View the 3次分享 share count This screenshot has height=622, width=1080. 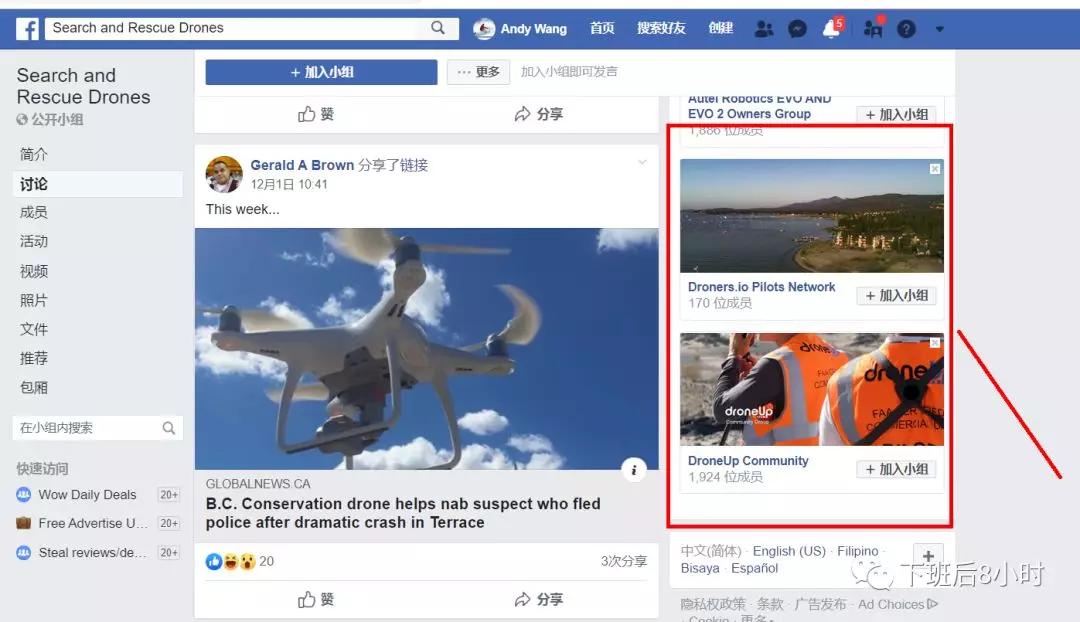[623, 561]
